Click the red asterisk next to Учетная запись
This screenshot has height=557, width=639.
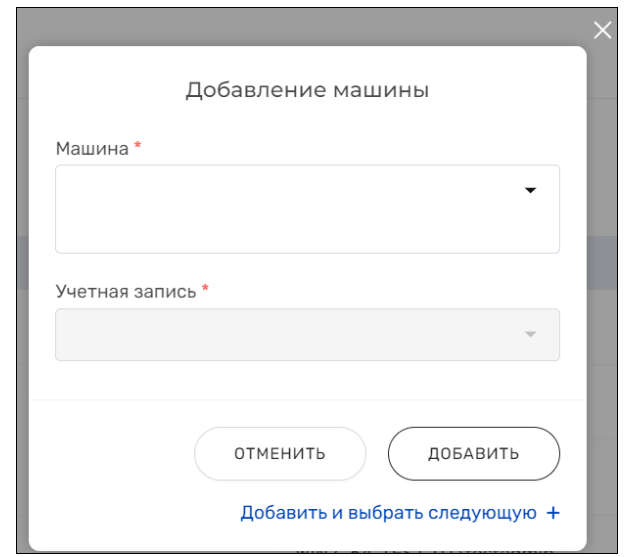(205, 291)
